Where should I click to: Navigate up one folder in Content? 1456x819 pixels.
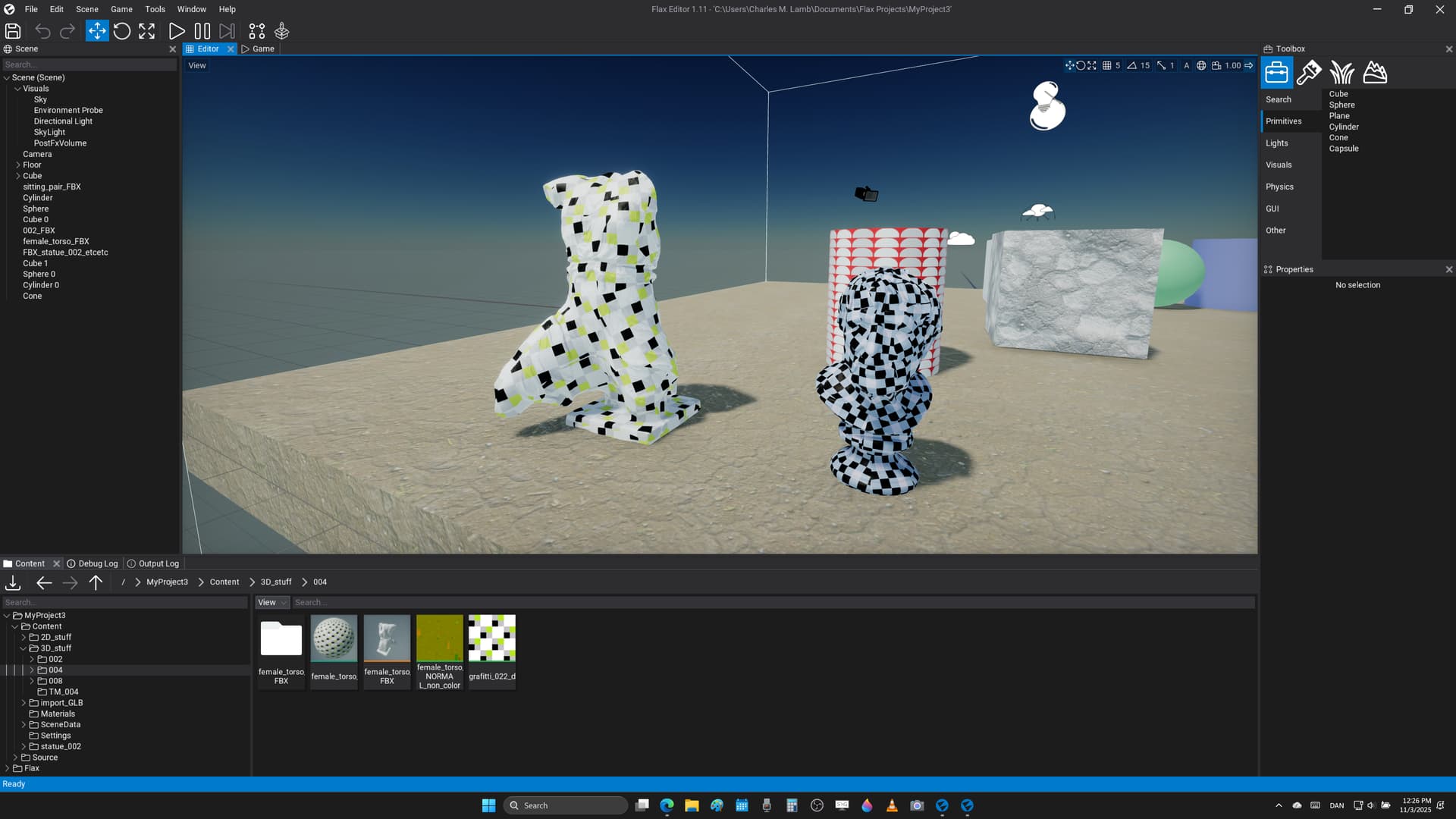coord(96,582)
